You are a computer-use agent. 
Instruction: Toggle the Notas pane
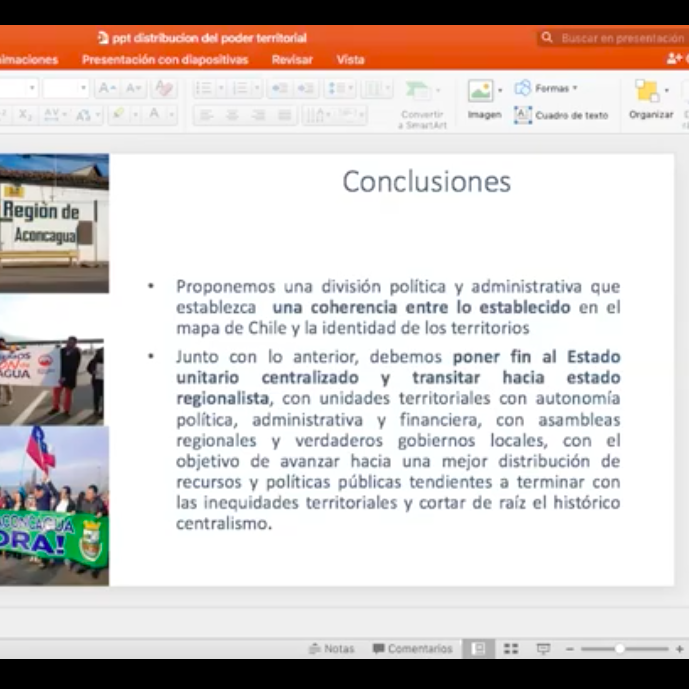332,649
